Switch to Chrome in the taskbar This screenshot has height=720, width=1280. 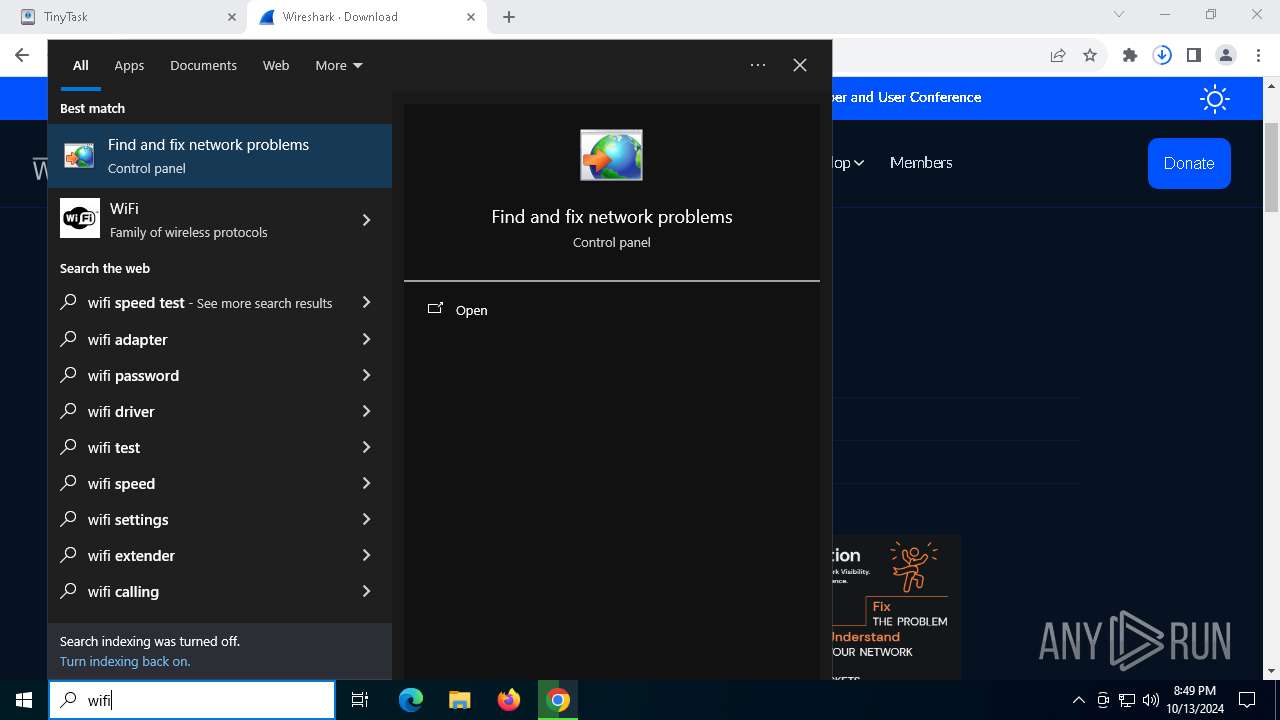558,700
